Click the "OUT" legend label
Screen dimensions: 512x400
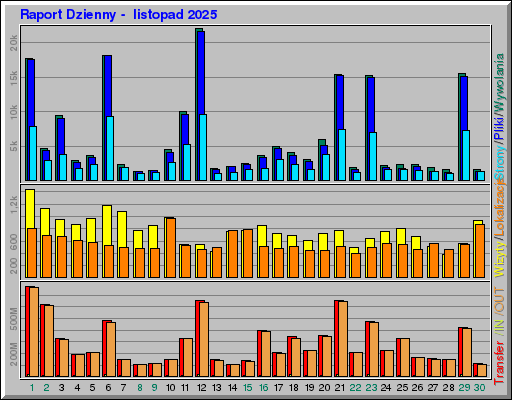(500, 300)
